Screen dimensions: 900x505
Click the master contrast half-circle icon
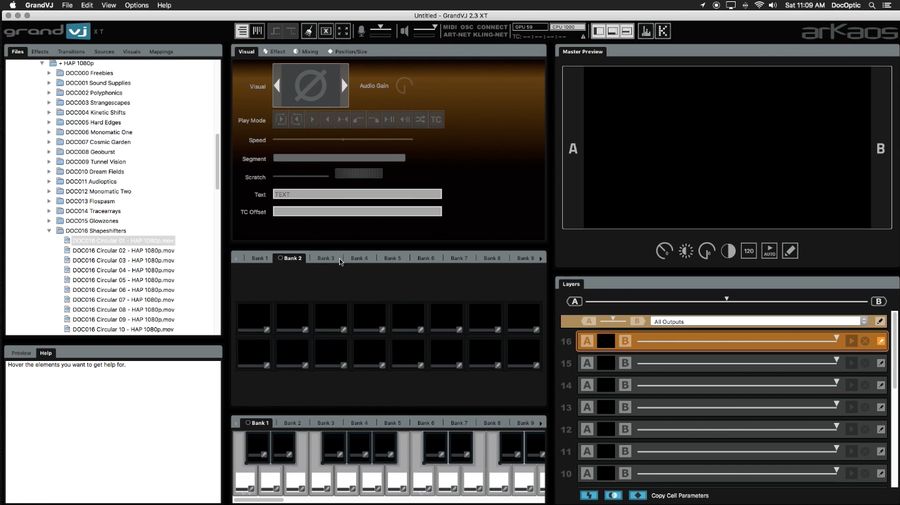[x=728, y=251]
